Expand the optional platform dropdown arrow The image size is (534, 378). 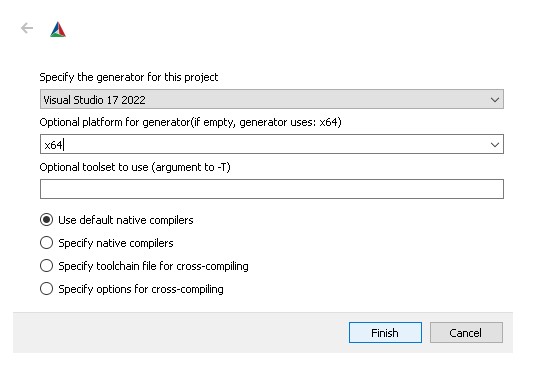495,145
